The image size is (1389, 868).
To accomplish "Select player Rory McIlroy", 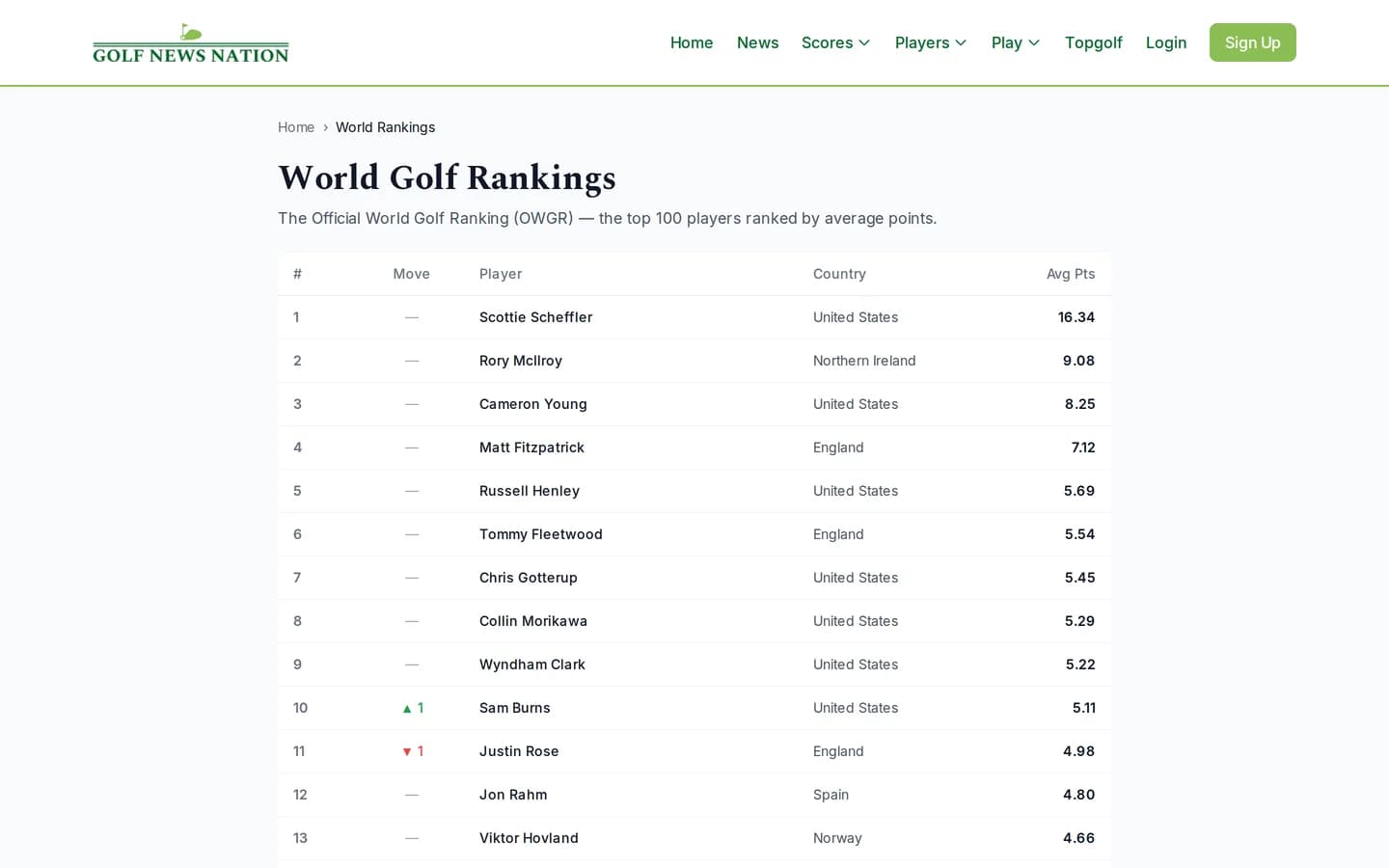I will [x=521, y=361].
